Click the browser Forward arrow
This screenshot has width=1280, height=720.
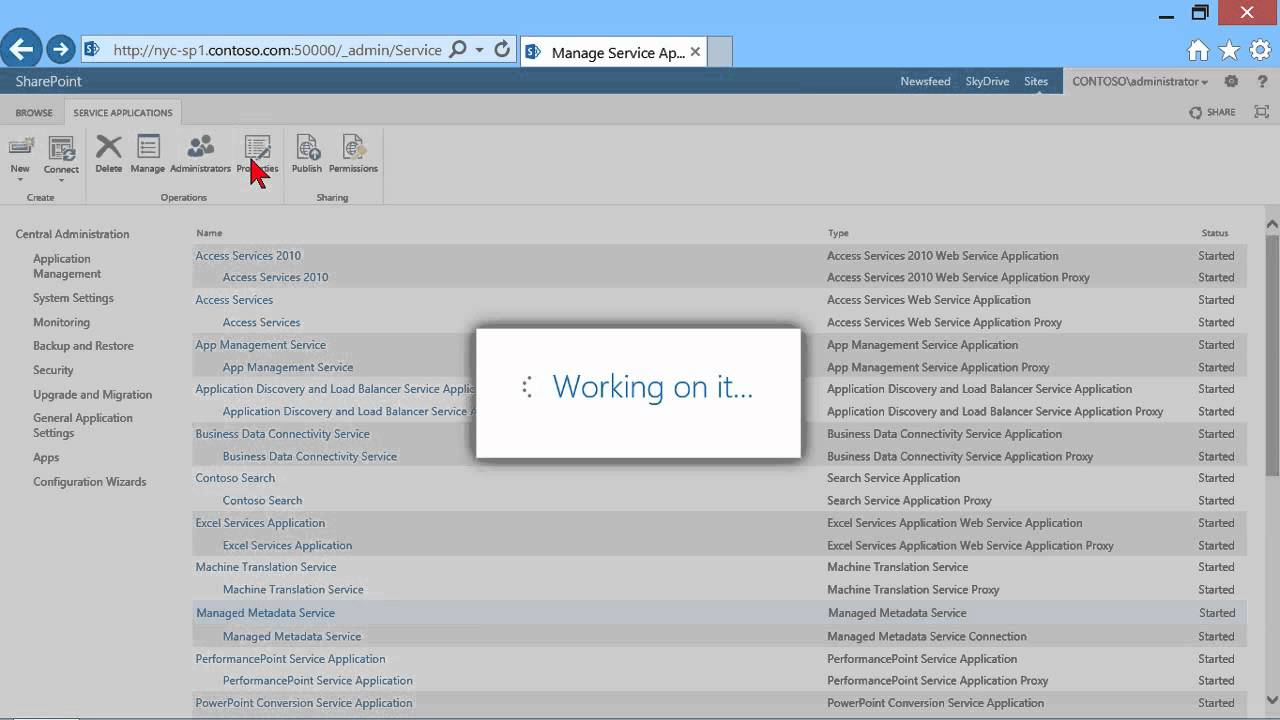(61, 49)
